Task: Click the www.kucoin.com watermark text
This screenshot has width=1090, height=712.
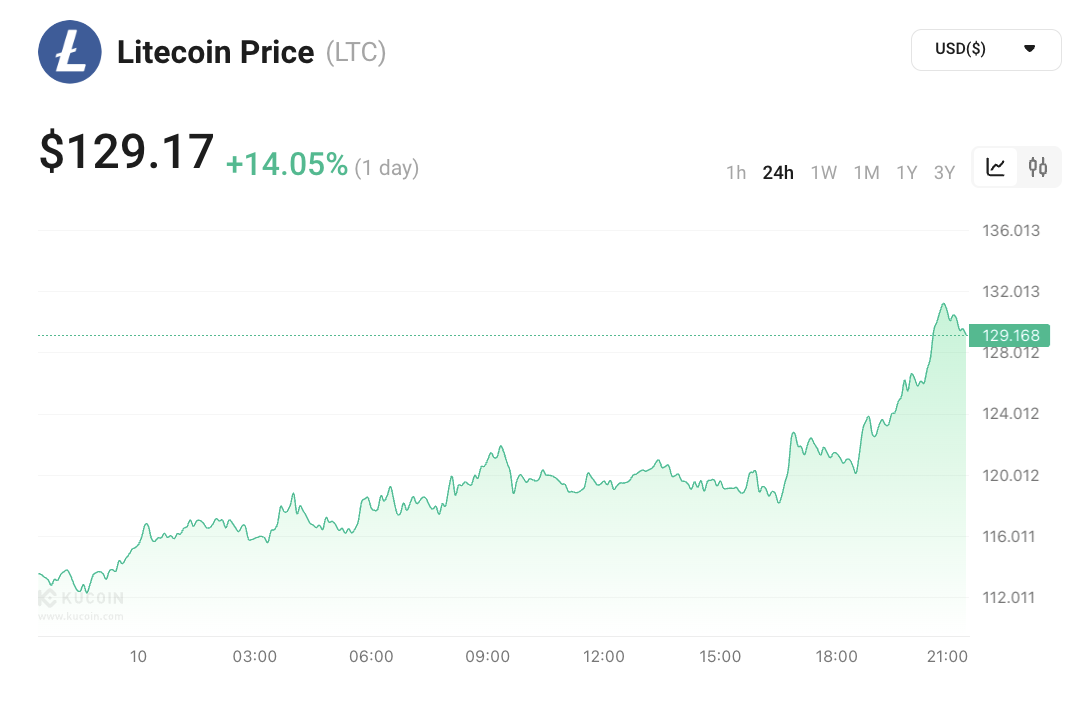Action: pos(81,617)
